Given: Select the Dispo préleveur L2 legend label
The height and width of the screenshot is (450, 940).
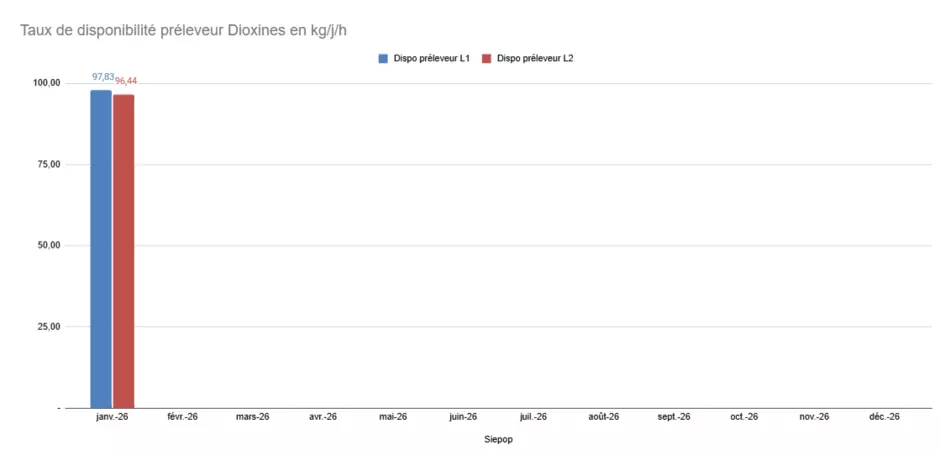Looking at the screenshot, I should [535, 58].
